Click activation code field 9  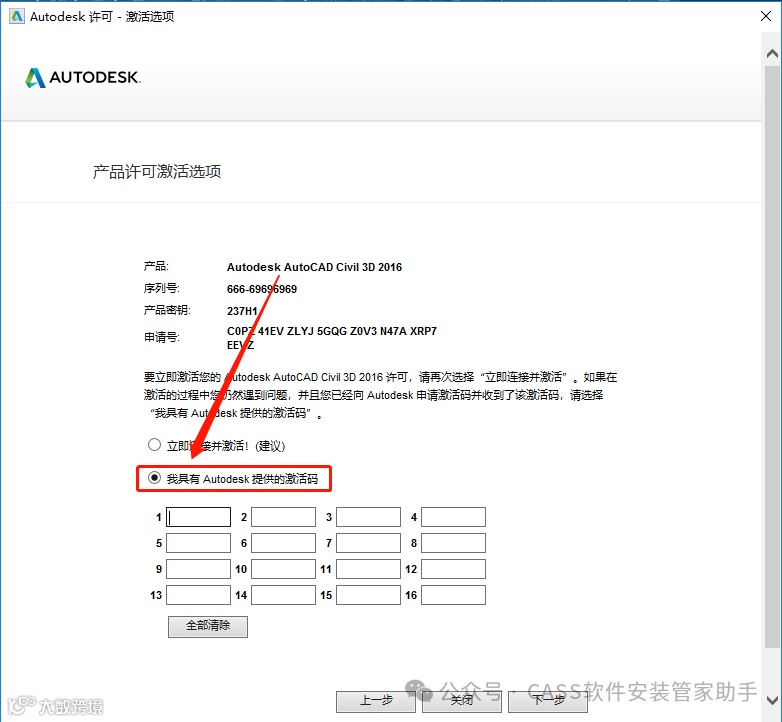[x=198, y=569]
